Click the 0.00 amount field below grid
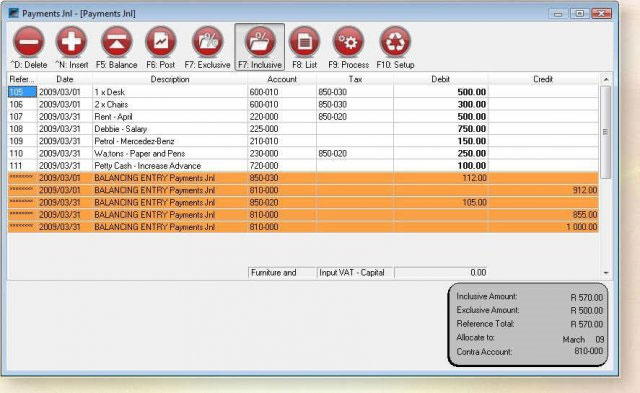This screenshot has height=393, width=640. point(441,273)
